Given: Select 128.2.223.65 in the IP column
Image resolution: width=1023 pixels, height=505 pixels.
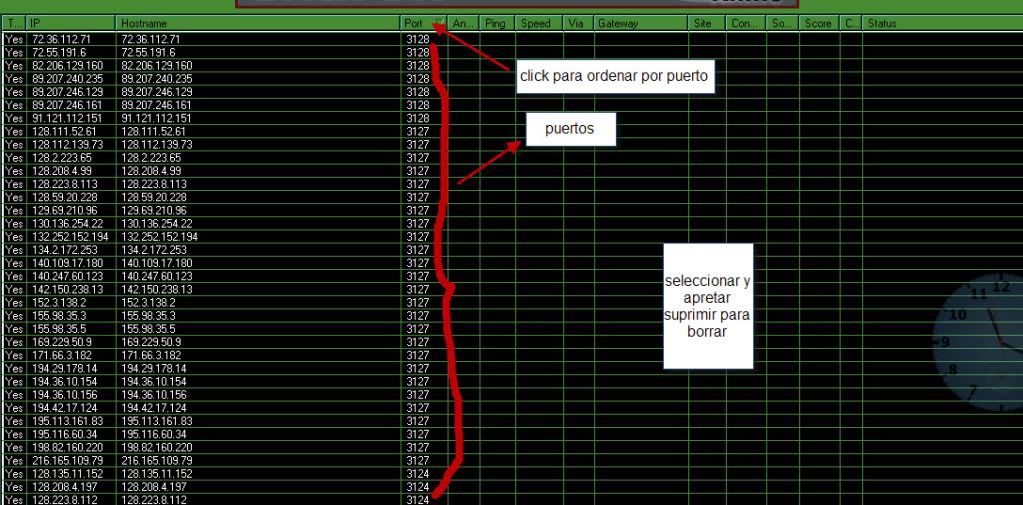Looking at the screenshot, I should [x=61, y=158].
